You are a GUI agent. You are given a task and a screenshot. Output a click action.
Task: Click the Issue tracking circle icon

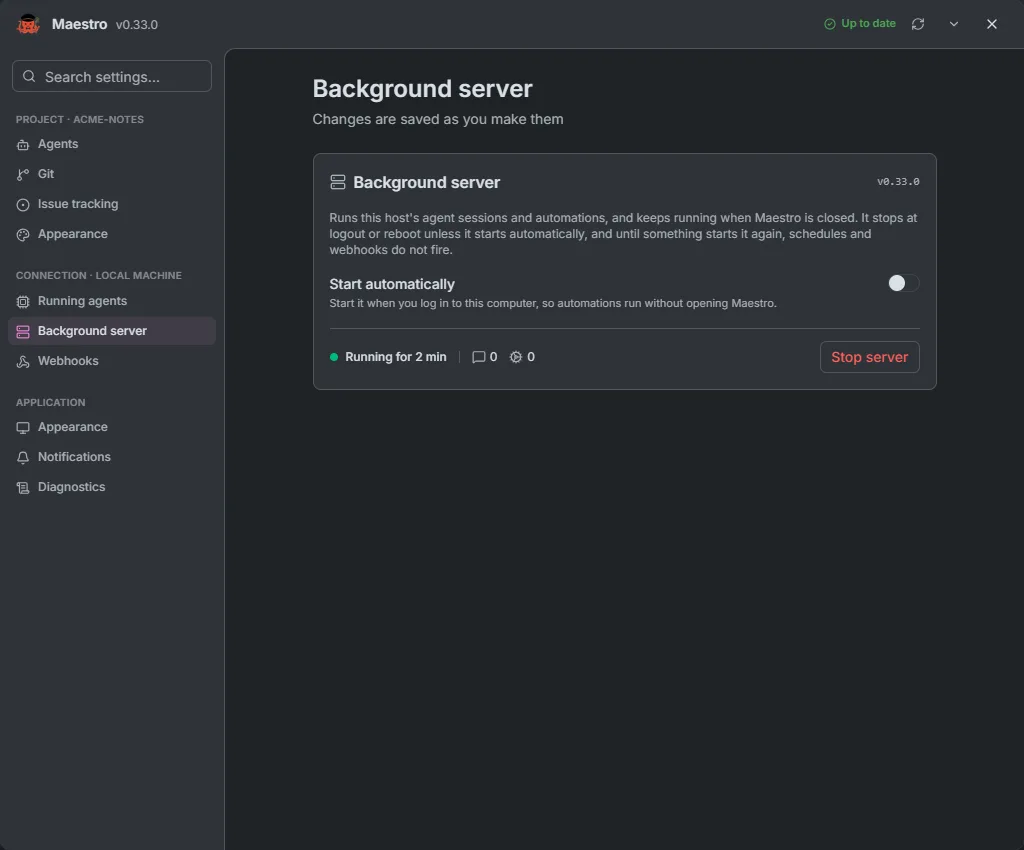point(23,204)
